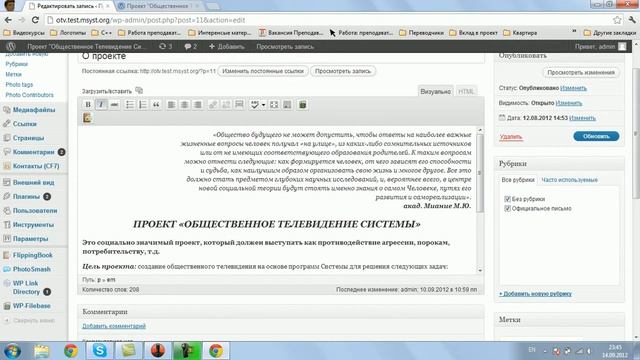Select the Часто используемые tab
Screen dimensions: 640x360
coord(569,180)
